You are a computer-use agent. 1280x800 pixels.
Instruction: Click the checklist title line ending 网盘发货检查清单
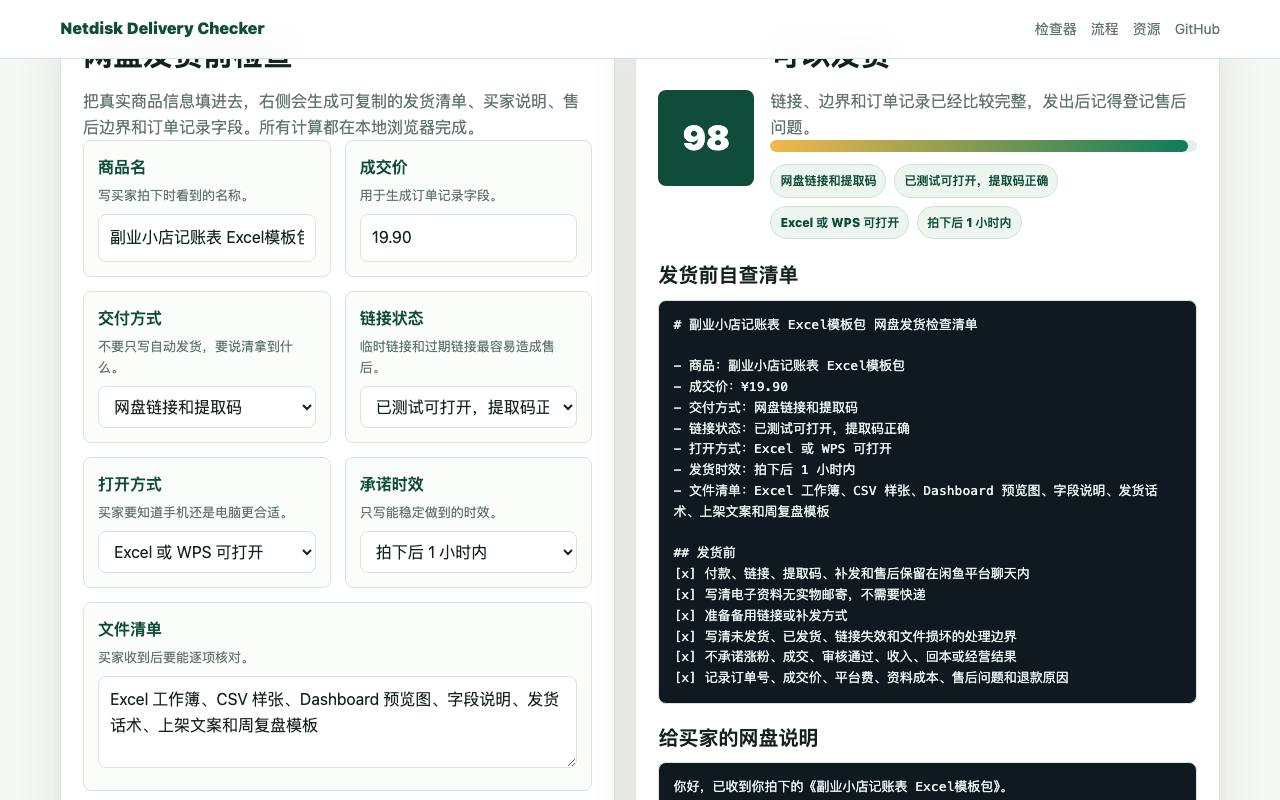point(825,324)
